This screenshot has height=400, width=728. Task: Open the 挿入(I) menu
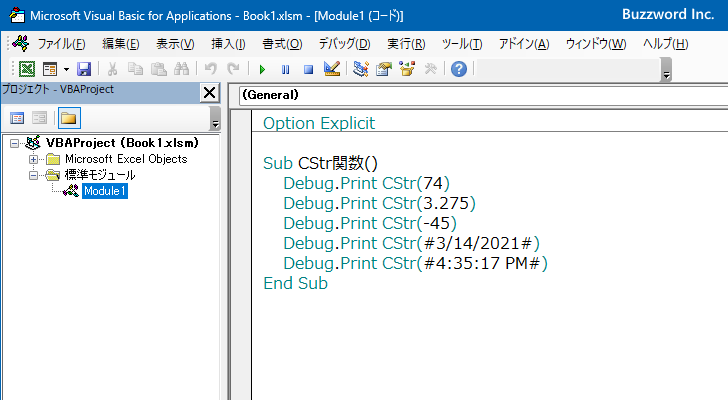coord(228,44)
